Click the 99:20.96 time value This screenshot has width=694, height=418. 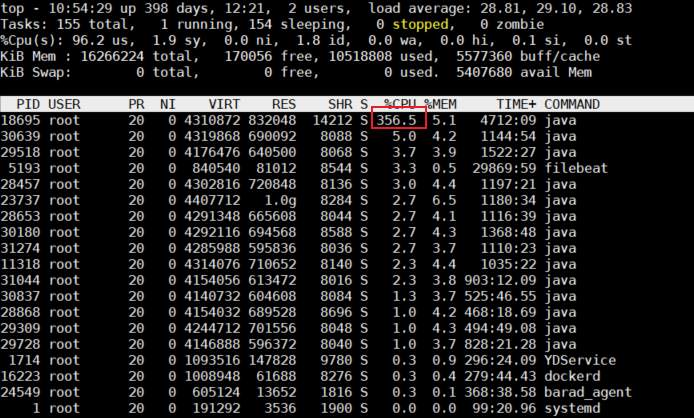point(504,408)
